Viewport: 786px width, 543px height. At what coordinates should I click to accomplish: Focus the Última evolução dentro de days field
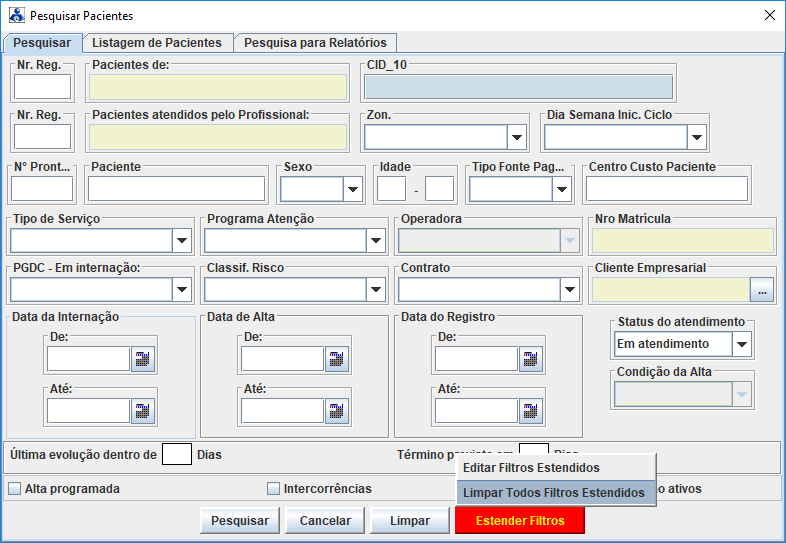(177, 454)
